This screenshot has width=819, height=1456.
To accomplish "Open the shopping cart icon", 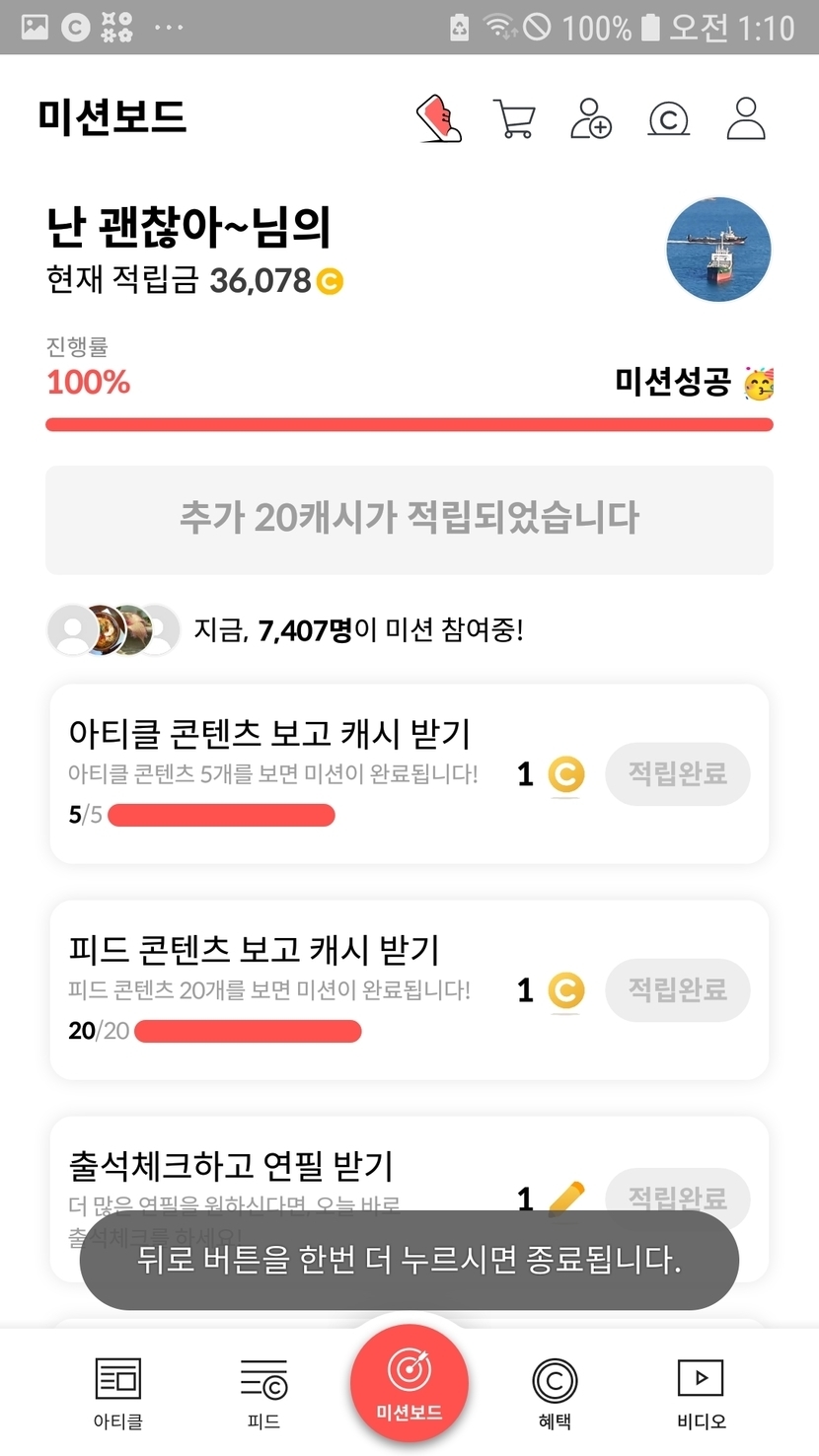I will [x=513, y=119].
